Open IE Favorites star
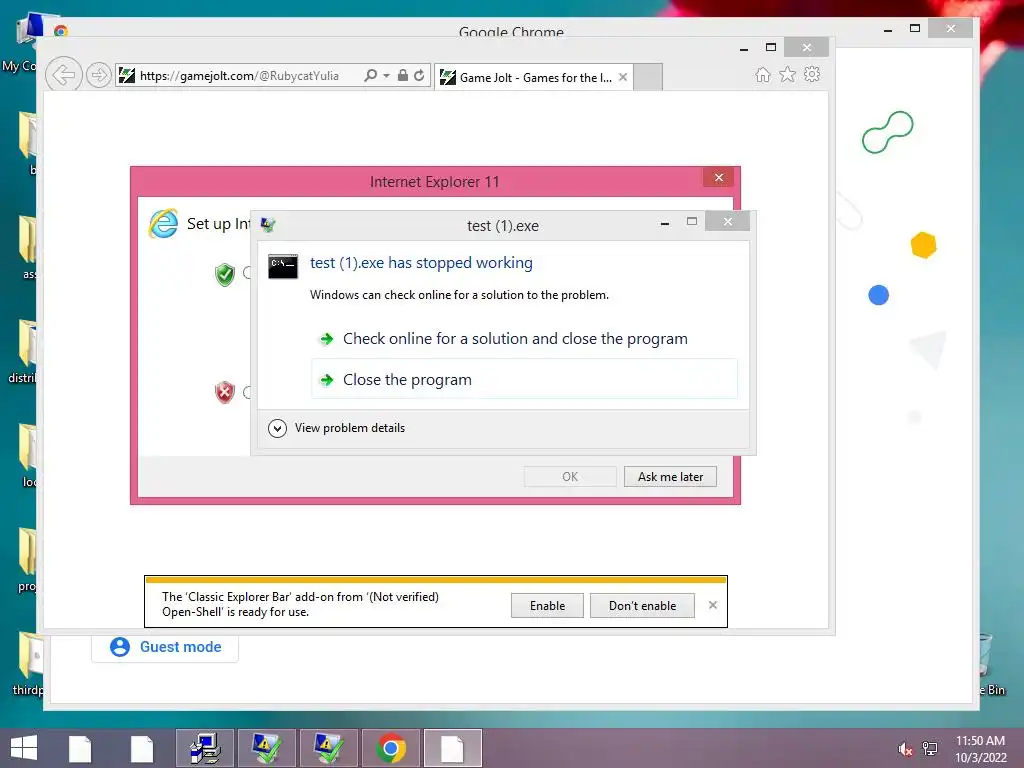This screenshot has width=1024, height=768. pyautogui.click(x=788, y=74)
